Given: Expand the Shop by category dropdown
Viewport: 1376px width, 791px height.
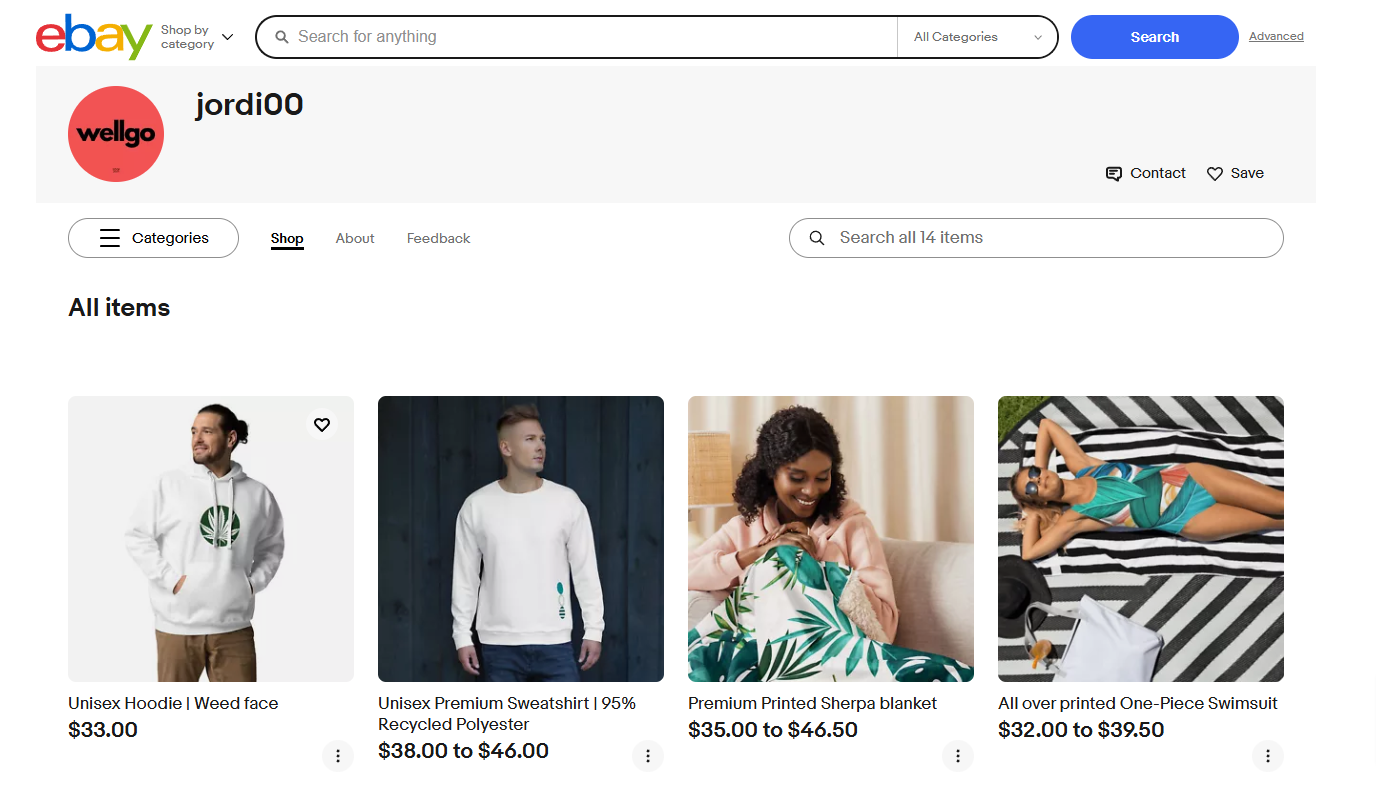Looking at the screenshot, I should (197, 37).
